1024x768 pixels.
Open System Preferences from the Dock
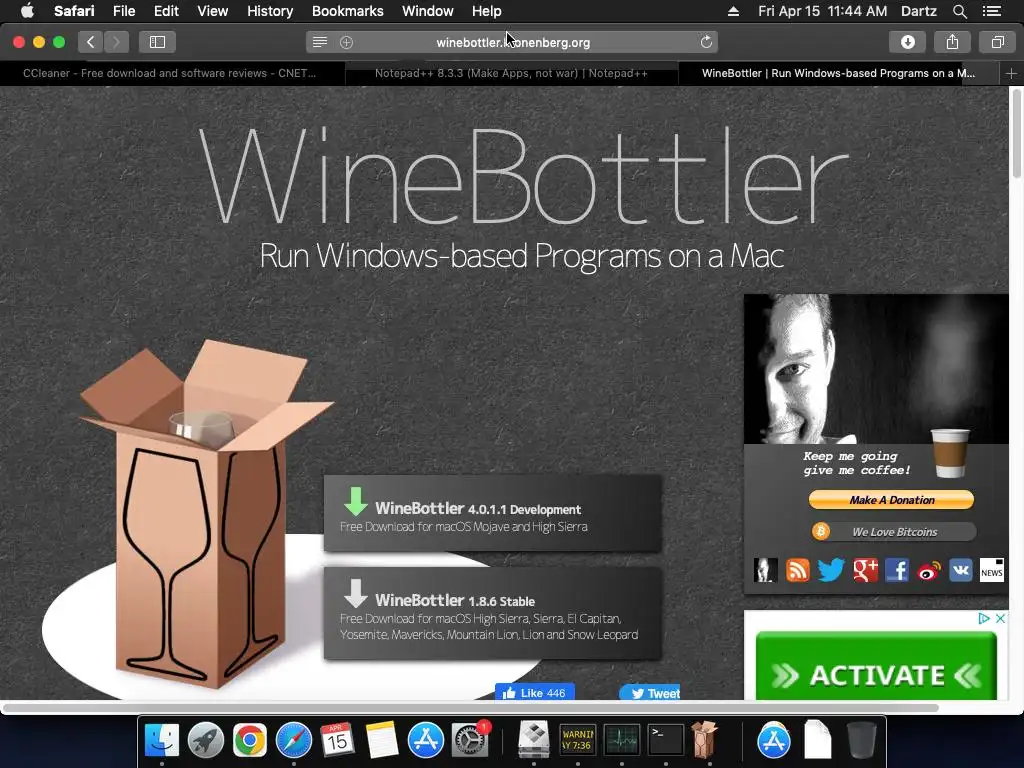click(x=470, y=740)
